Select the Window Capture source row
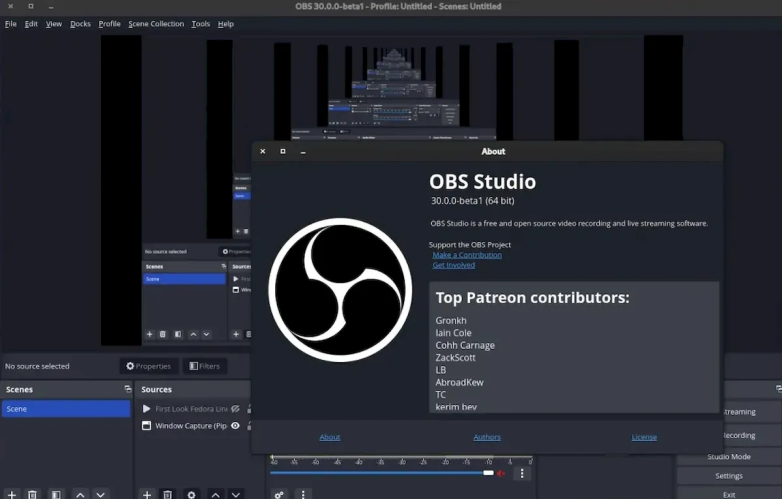782x499 pixels. point(192,426)
